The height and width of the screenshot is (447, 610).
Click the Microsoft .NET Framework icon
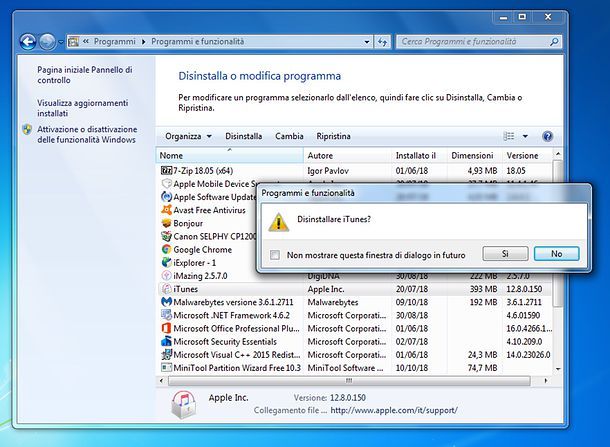[166, 315]
